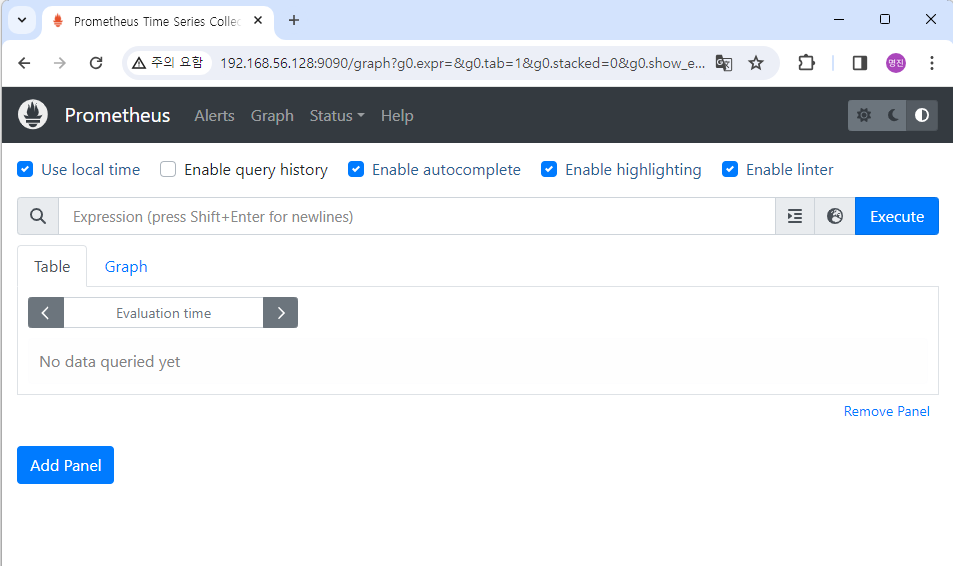Focus the Expression input field
The width and height of the screenshot is (953, 566).
tap(417, 216)
